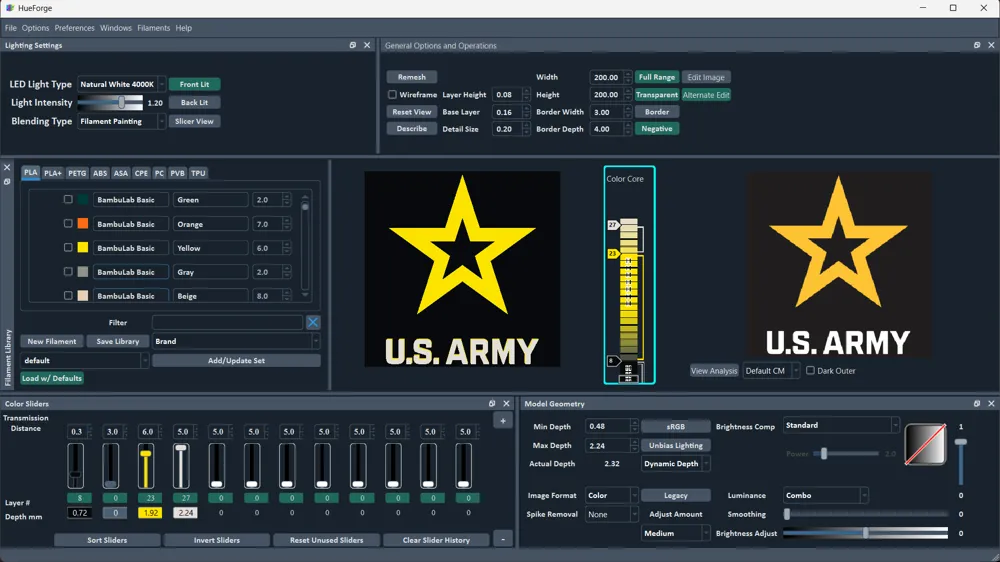Enable the Dark Outer checkbox

810,370
